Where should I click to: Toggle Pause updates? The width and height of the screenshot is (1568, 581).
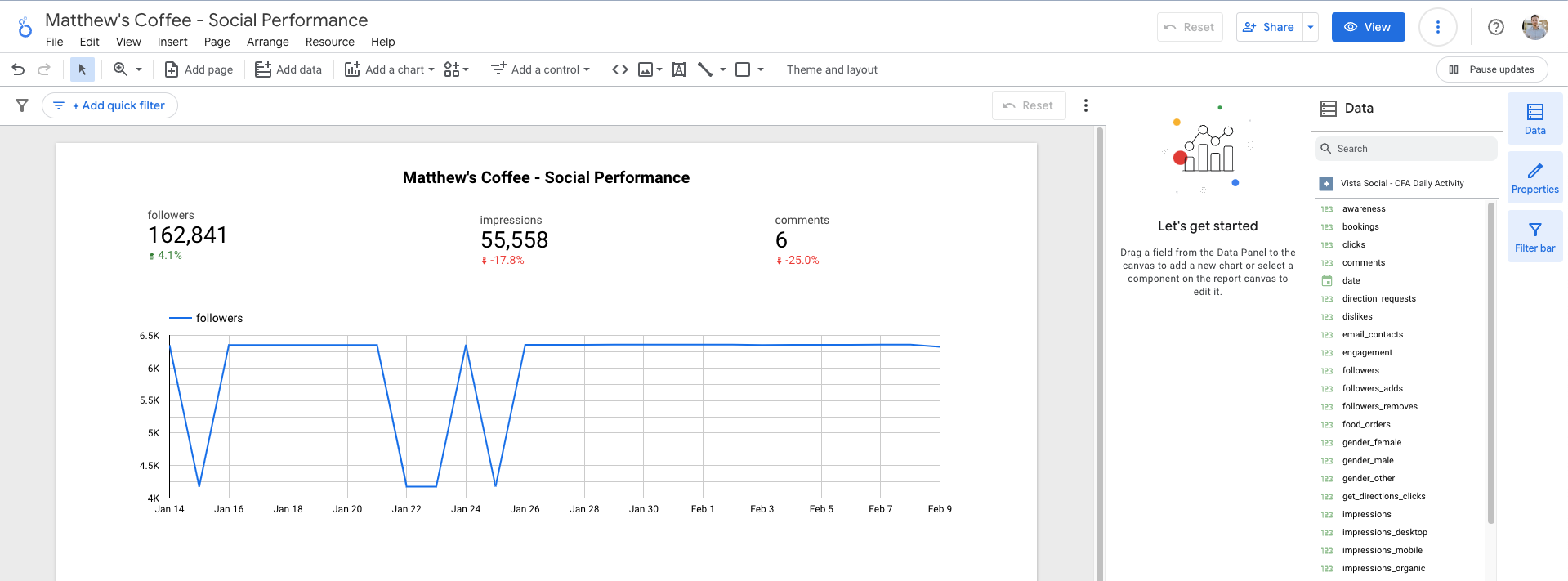(x=1492, y=69)
